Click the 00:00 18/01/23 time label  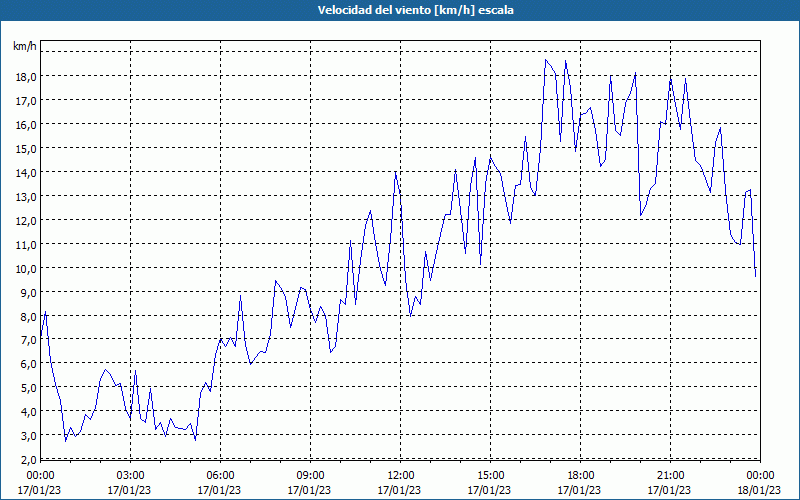(x=759, y=483)
